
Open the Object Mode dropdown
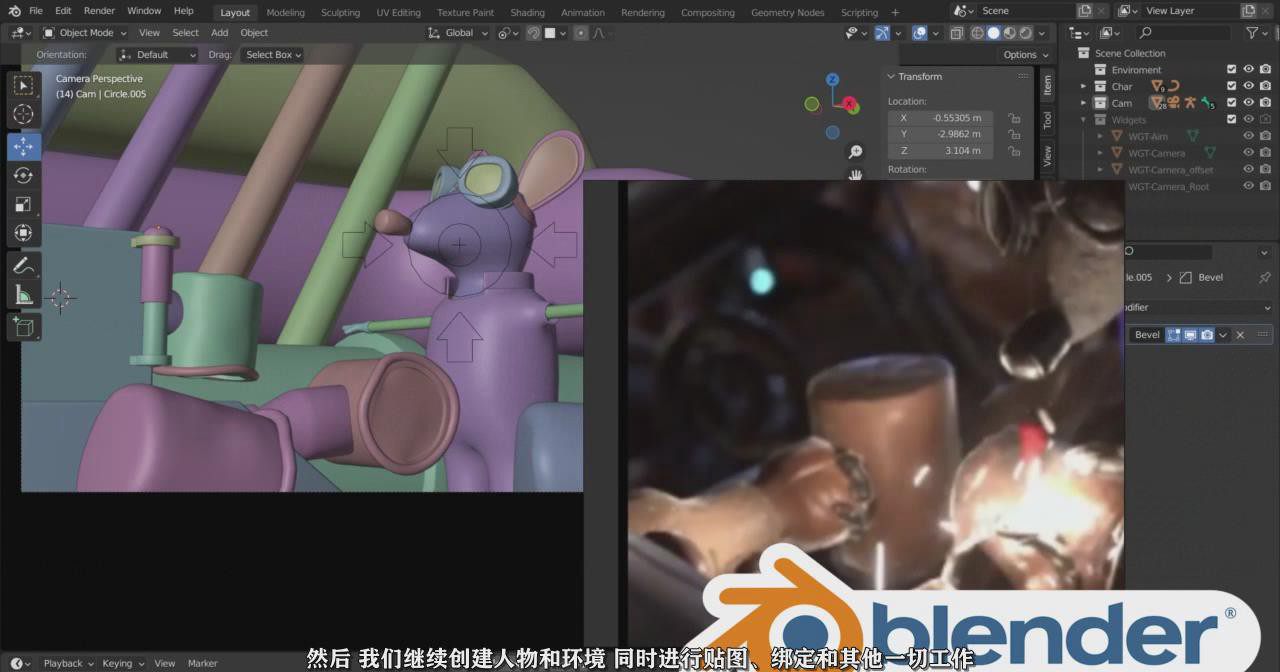coord(85,33)
